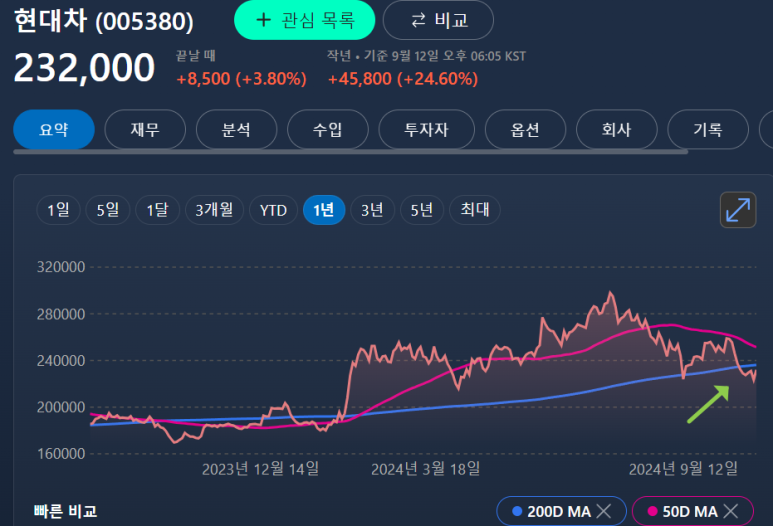Remove the 50D MA indicator

pos(731,511)
